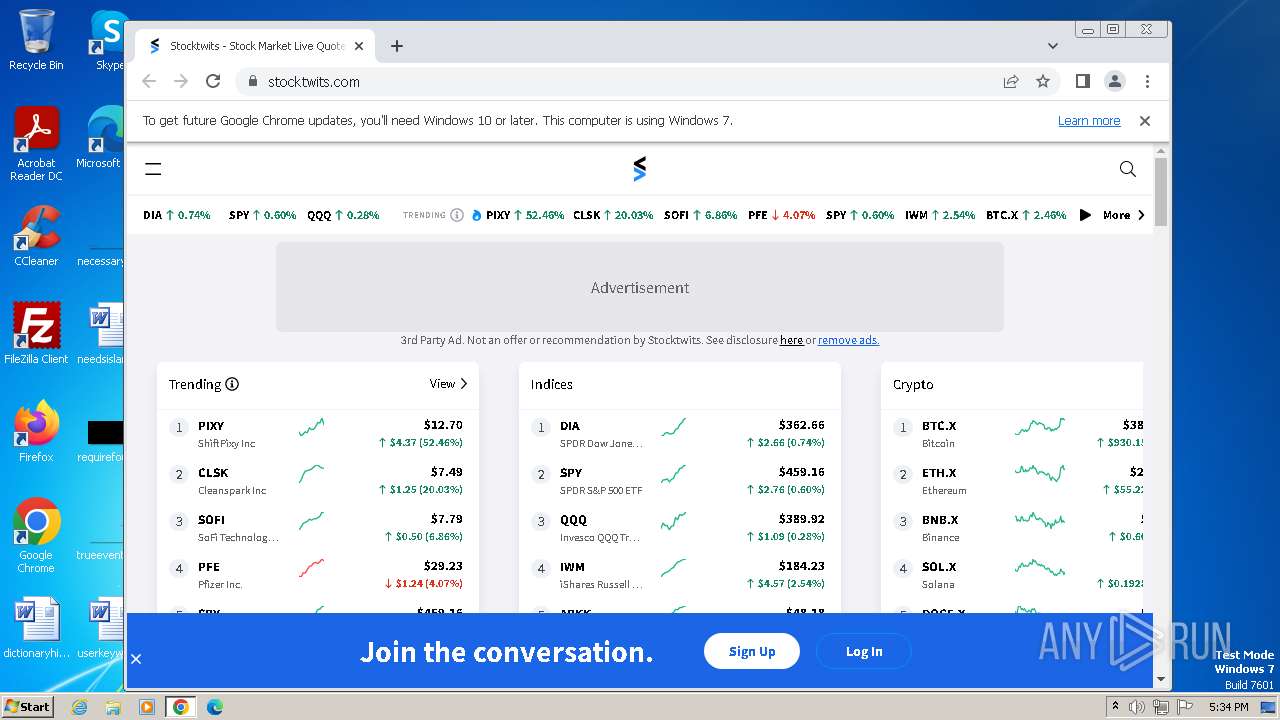The width and height of the screenshot is (1280, 720).
Task: Open CCleaner desktop shortcut
Action: [x=36, y=236]
